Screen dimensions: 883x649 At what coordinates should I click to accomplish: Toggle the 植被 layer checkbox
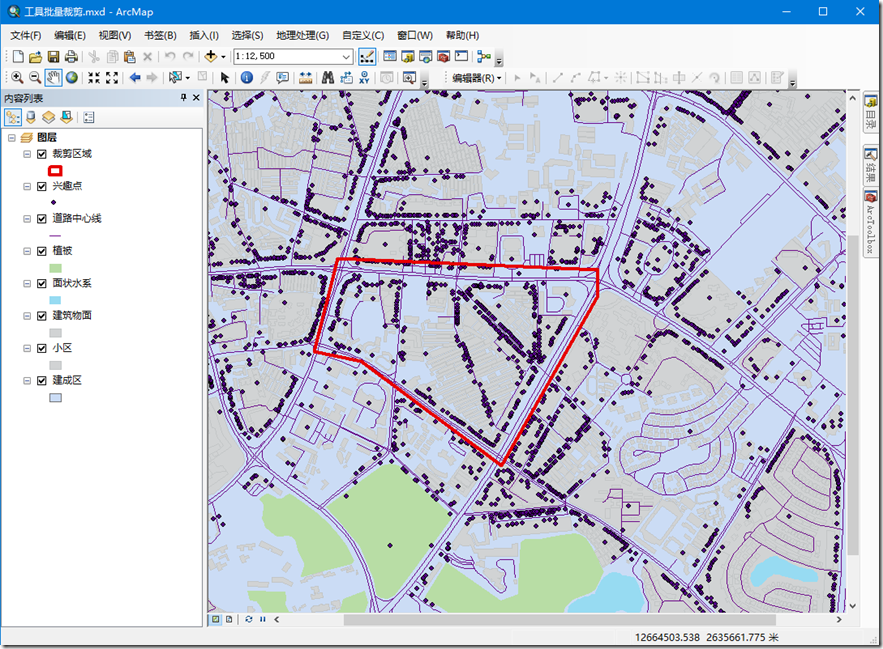click(x=42, y=251)
